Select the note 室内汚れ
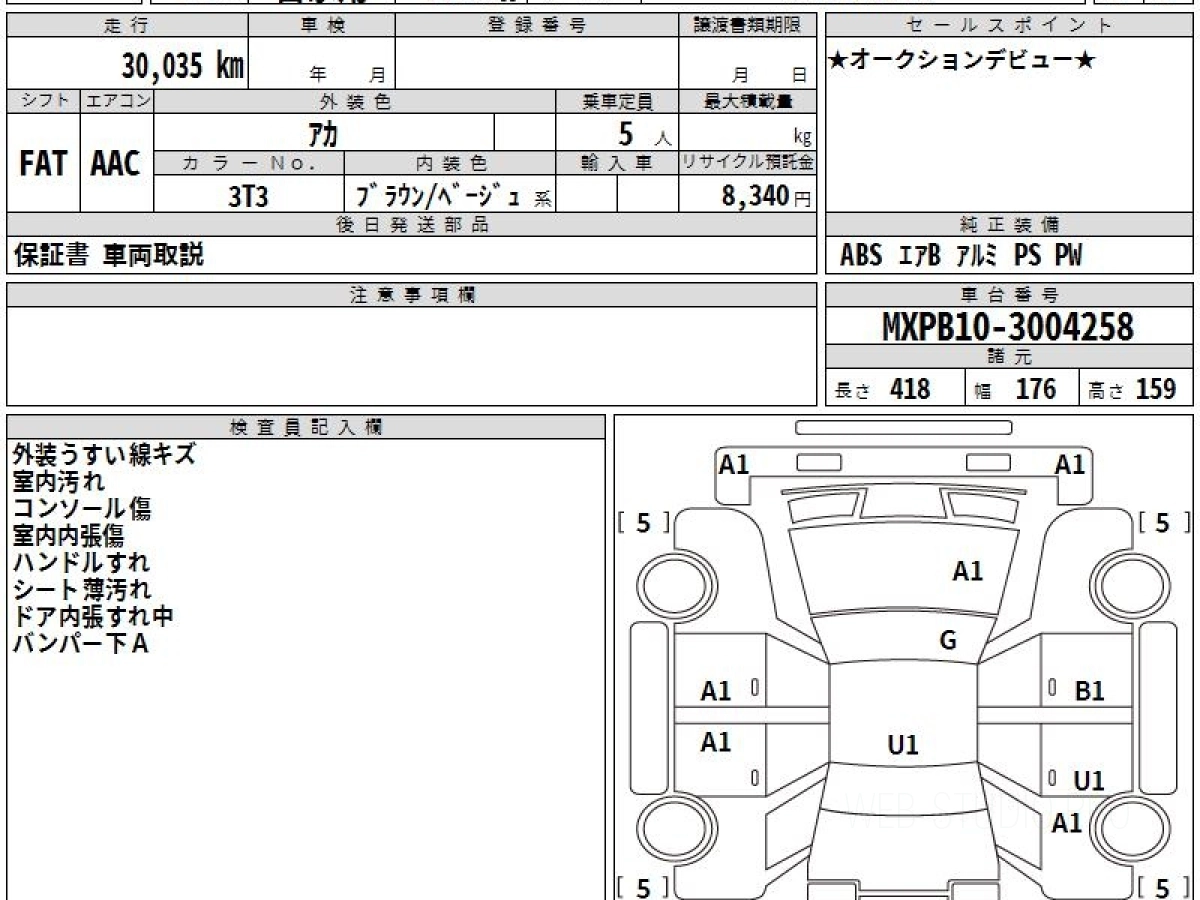Image resolution: width=1200 pixels, height=900 pixels. click(58, 482)
